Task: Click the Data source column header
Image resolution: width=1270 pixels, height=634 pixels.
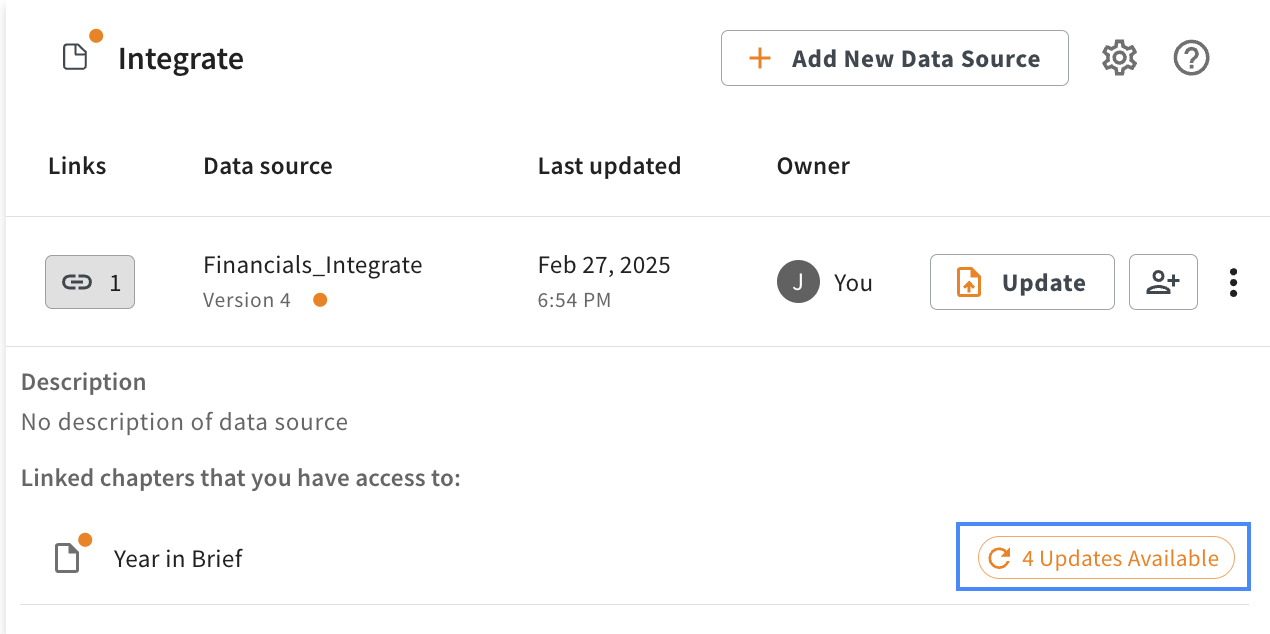Action: (268, 166)
